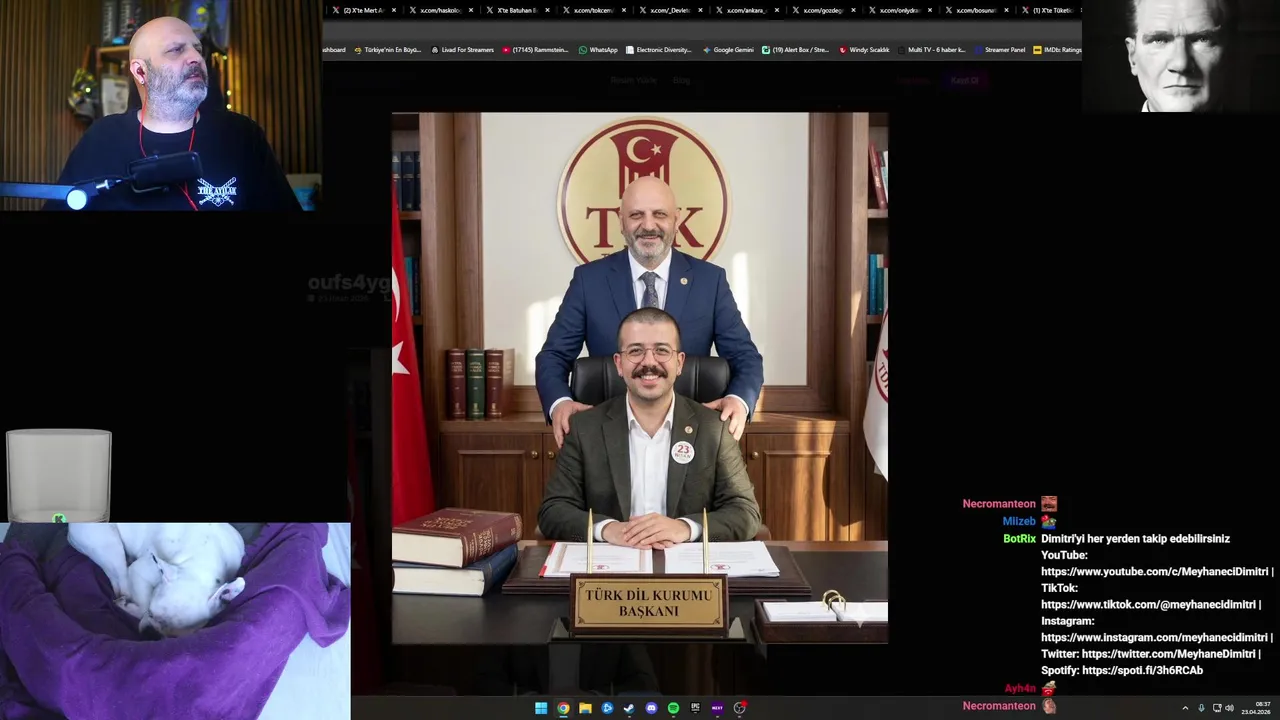The image size is (1280, 720).
Task: Open the purple NEXT app taskbar icon
Action: tap(717, 708)
